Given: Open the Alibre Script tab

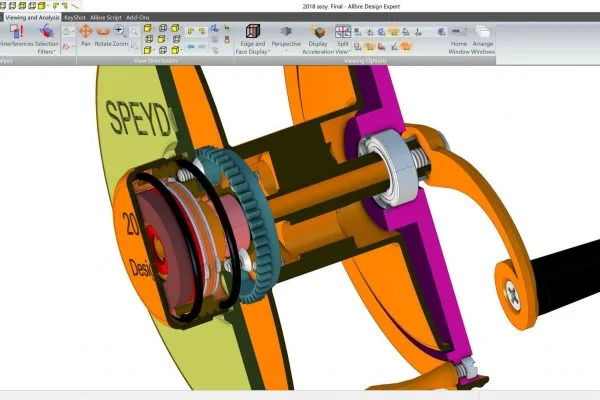Looking at the screenshot, I should [106, 18].
